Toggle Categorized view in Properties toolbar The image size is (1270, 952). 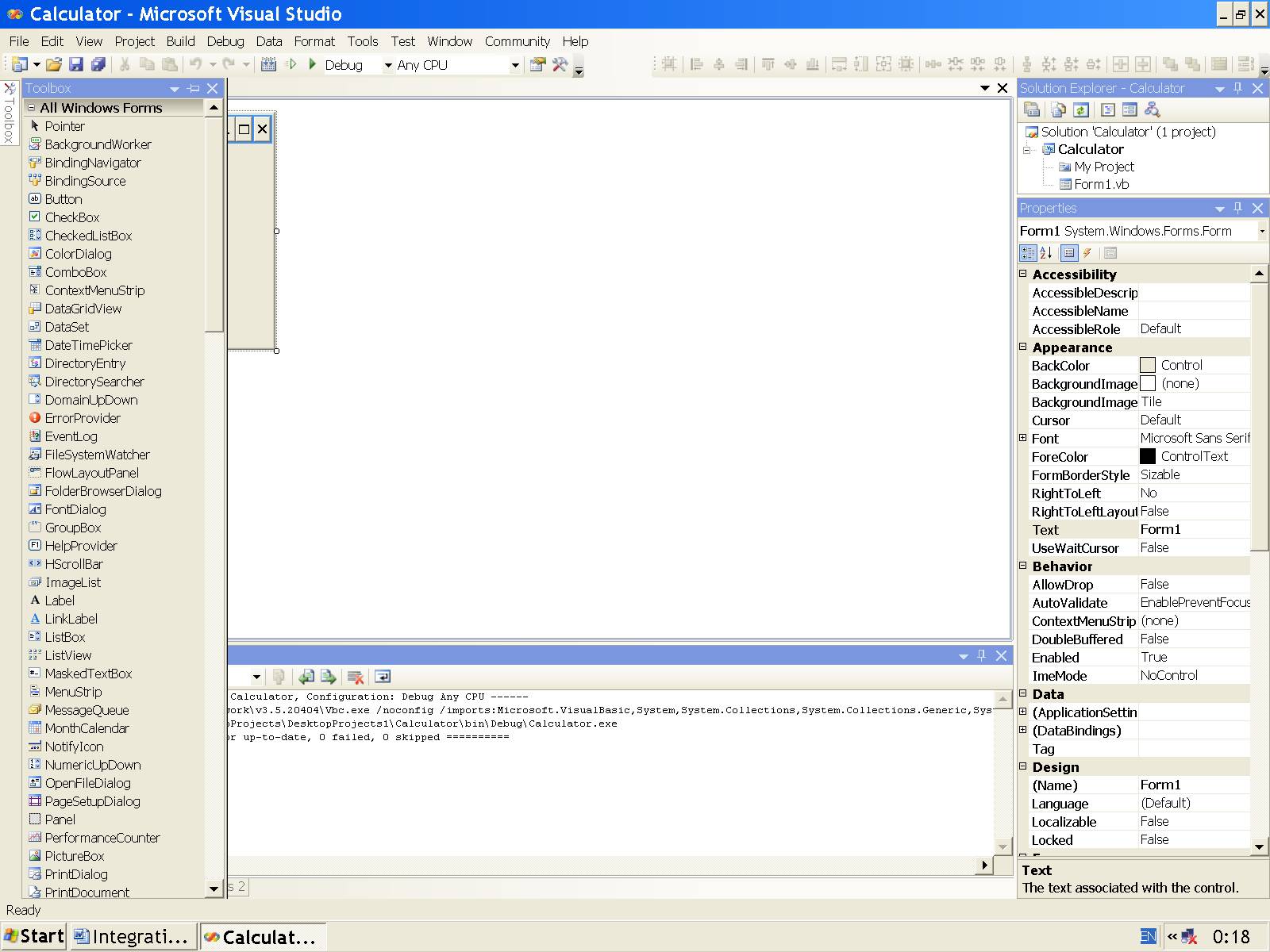pos(1028,253)
